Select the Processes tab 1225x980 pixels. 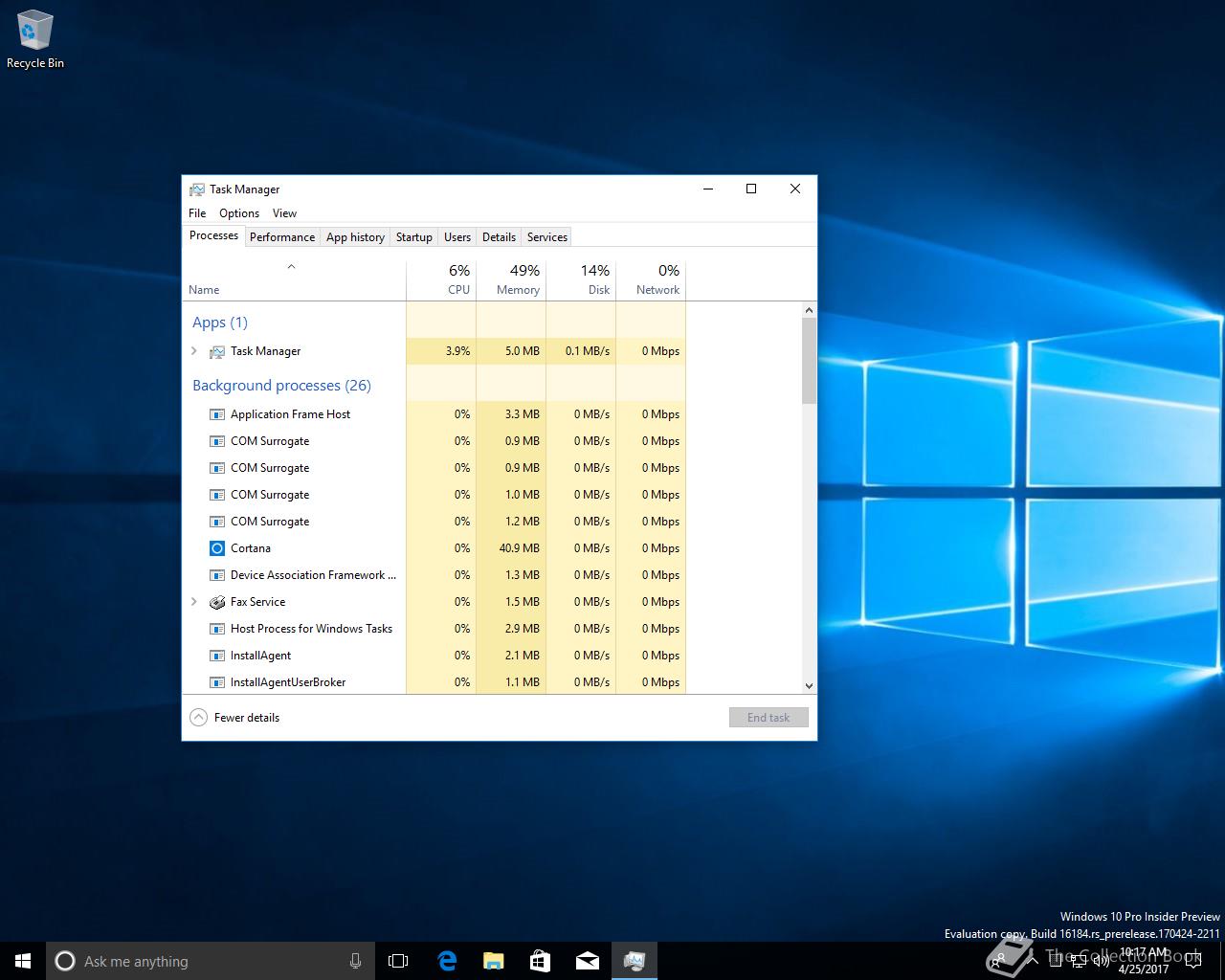coord(213,235)
